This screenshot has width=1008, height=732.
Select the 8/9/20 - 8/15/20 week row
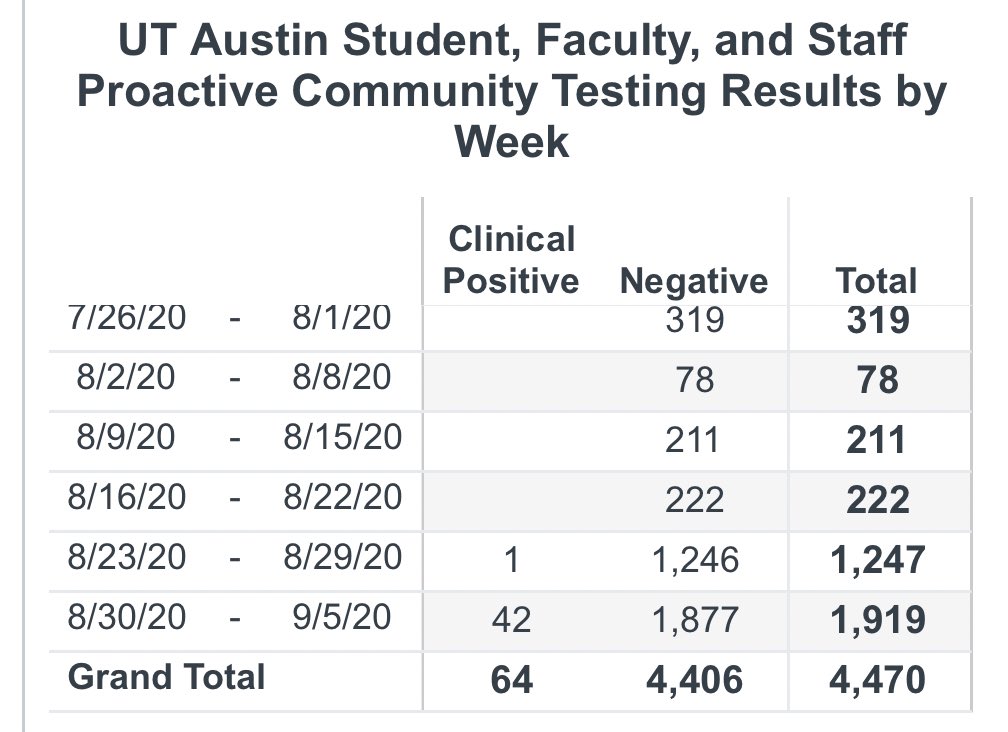coord(510,441)
